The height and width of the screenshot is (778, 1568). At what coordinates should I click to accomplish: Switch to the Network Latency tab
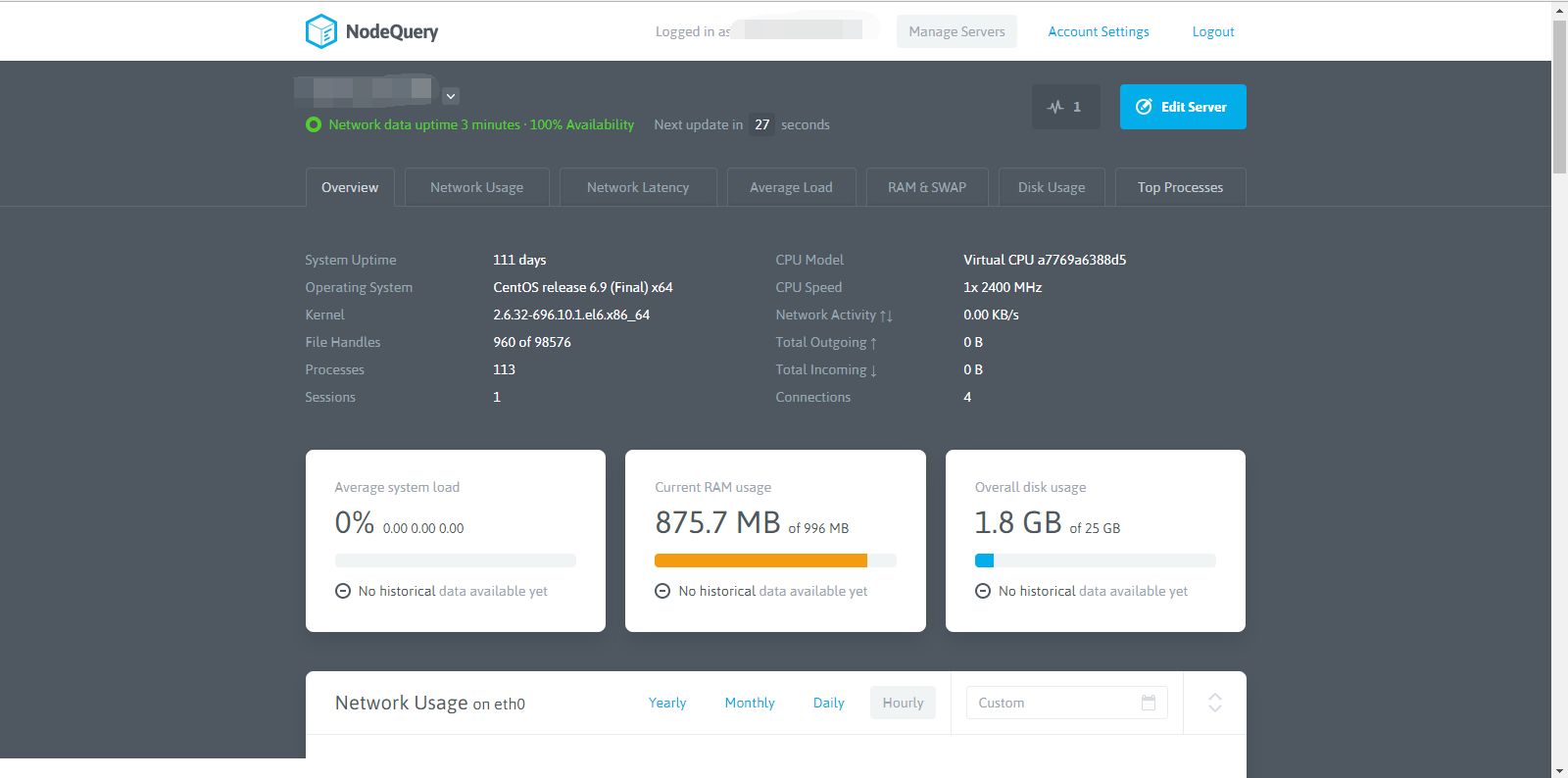[638, 187]
